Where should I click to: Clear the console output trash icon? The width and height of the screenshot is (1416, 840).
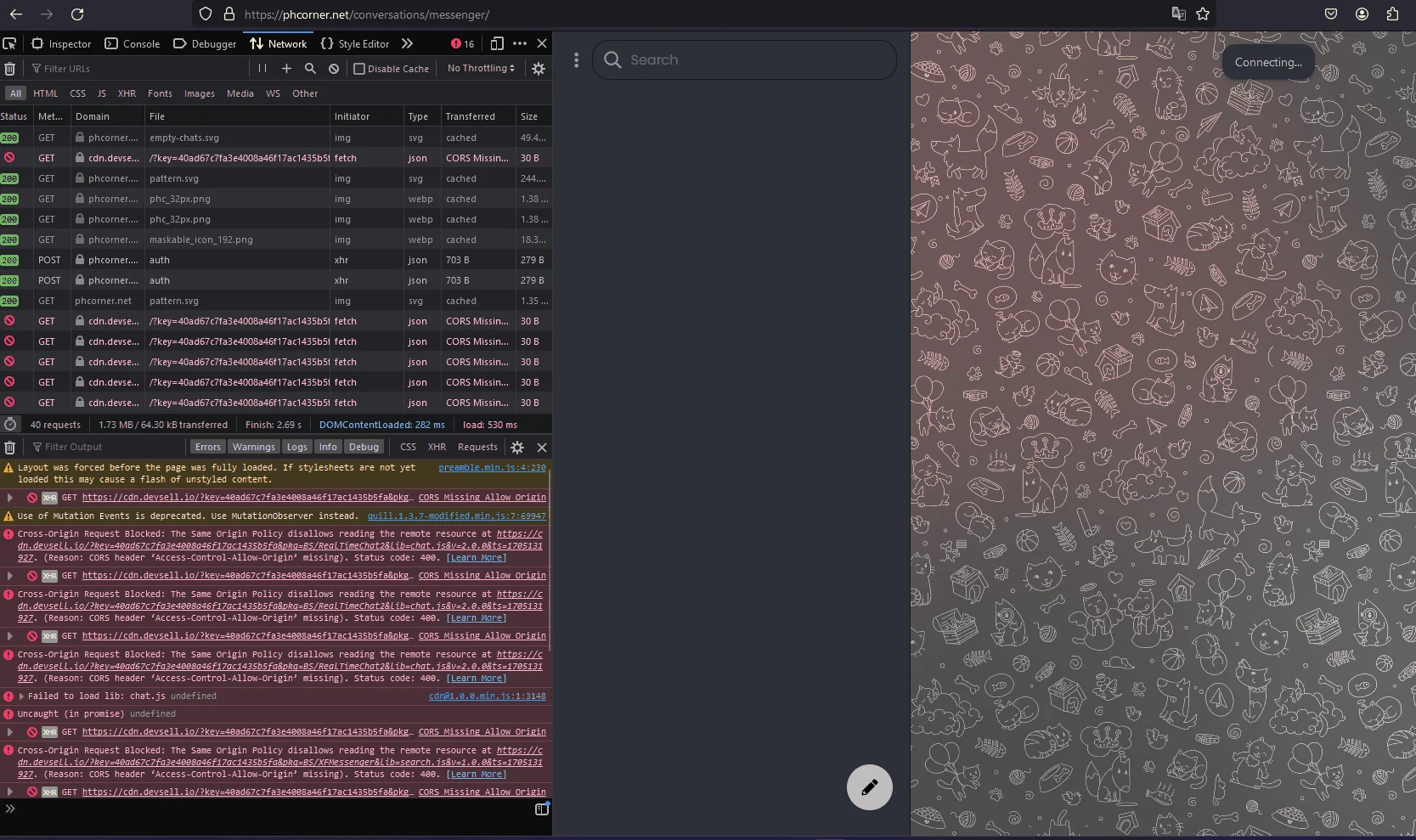(10, 447)
